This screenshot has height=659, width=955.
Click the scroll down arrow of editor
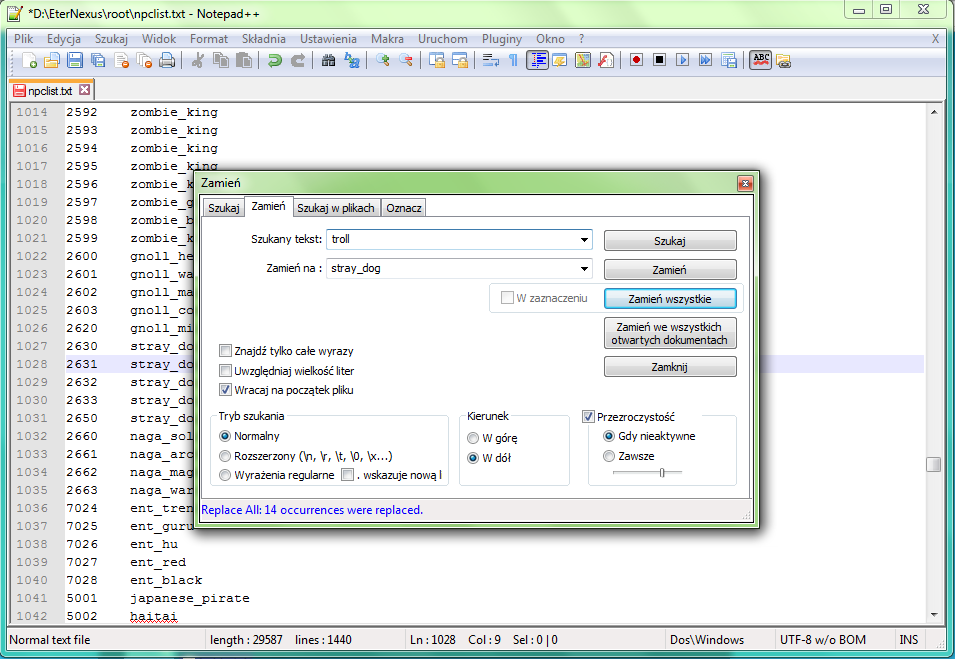pyautogui.click(x=933, y=615)
